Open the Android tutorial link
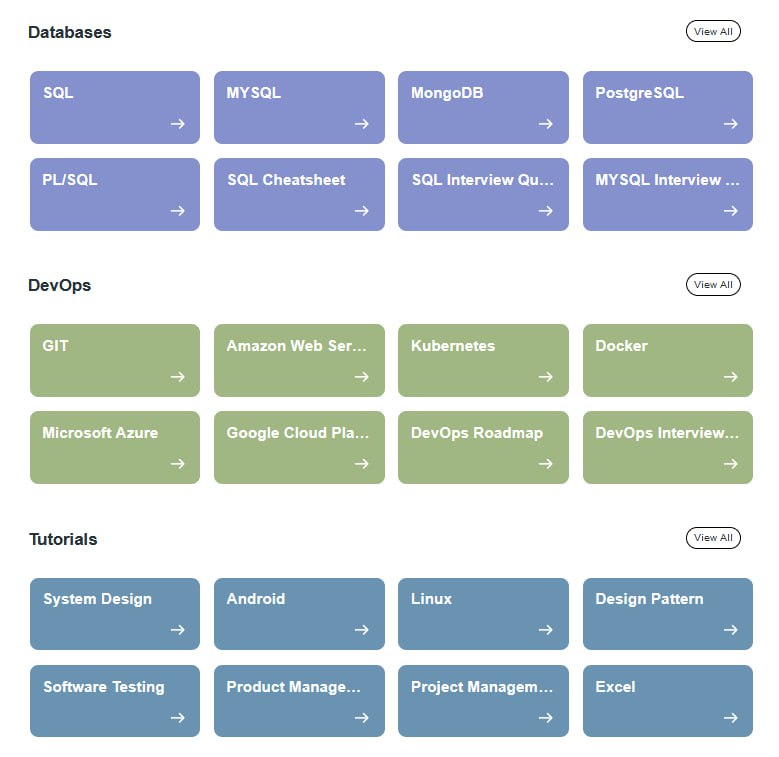The width and height of the screenshot is (779, 757). pyautogui.click(x=298, y=612)
